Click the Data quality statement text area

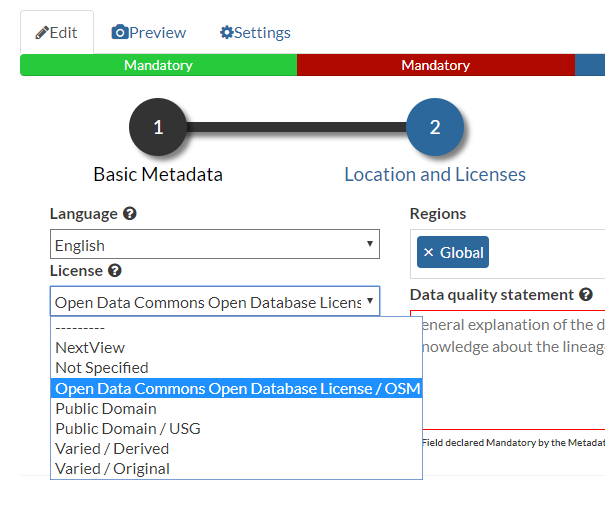pyautogui.click(x=513, y=370)
